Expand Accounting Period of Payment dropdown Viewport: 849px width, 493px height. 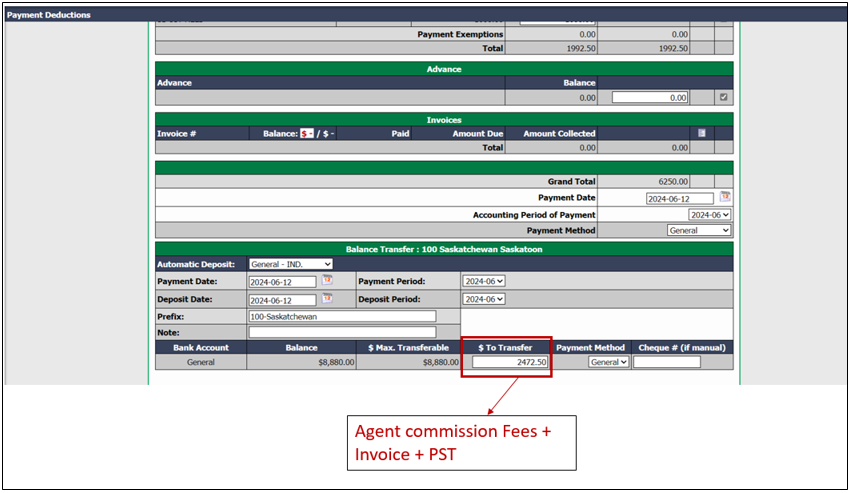pyautogui.click(x=709, y=215)
